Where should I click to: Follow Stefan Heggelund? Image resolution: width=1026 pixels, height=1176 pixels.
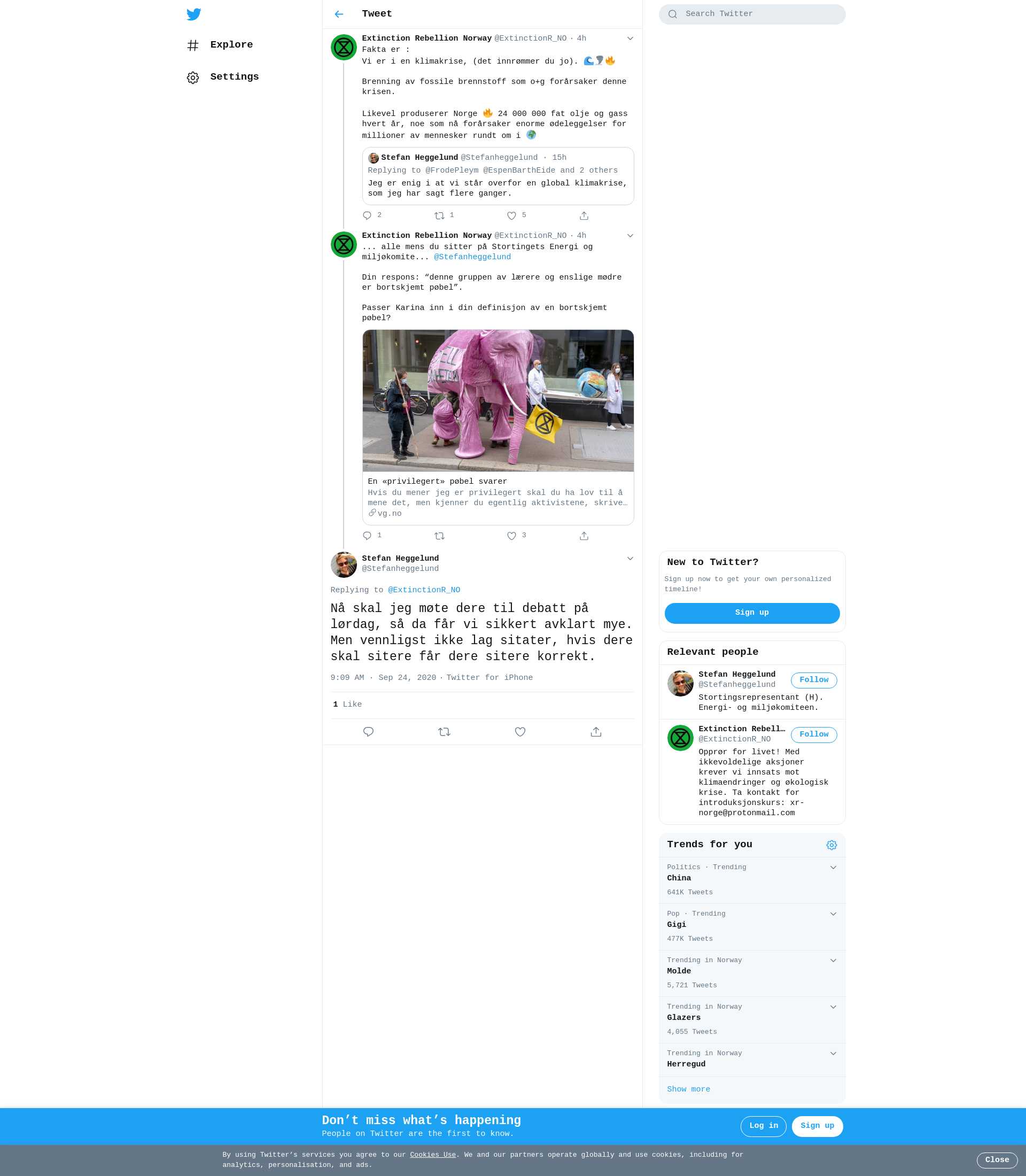coord(813,680)
